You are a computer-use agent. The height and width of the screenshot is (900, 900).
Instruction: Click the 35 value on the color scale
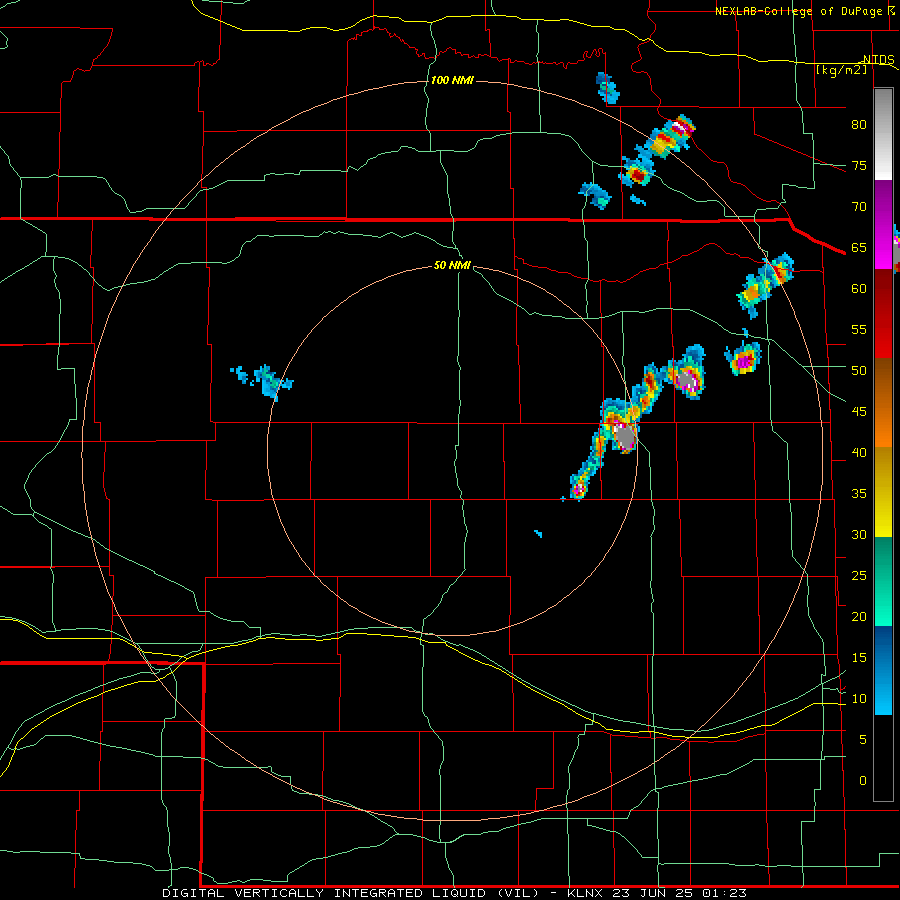click(x=859, y=494)
